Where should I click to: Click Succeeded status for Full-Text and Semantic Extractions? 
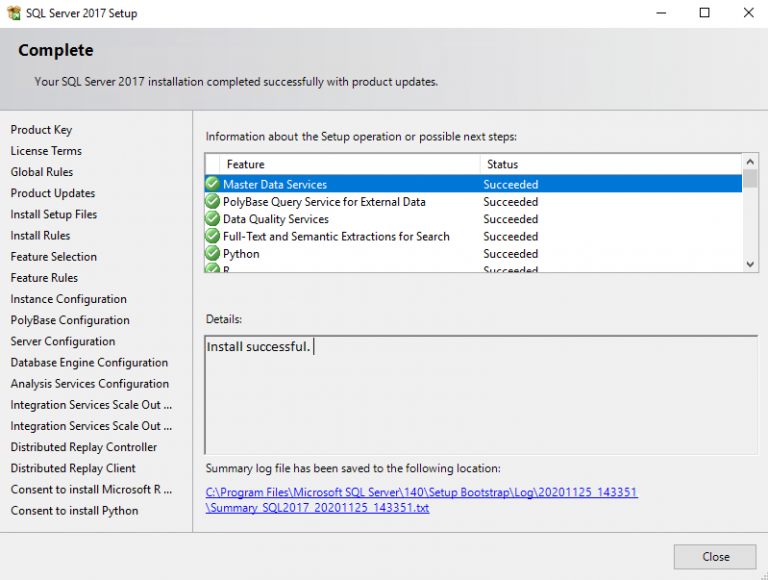tap(510, 237)
